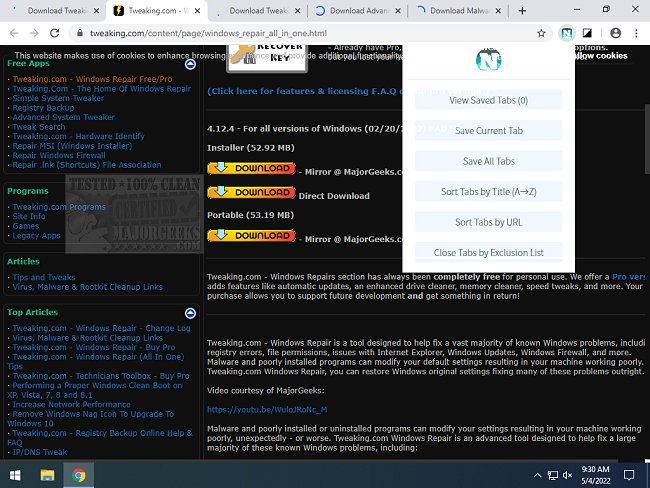Click Close Tabs by Exclusion List
650x488 pixels.
[488, 252]
